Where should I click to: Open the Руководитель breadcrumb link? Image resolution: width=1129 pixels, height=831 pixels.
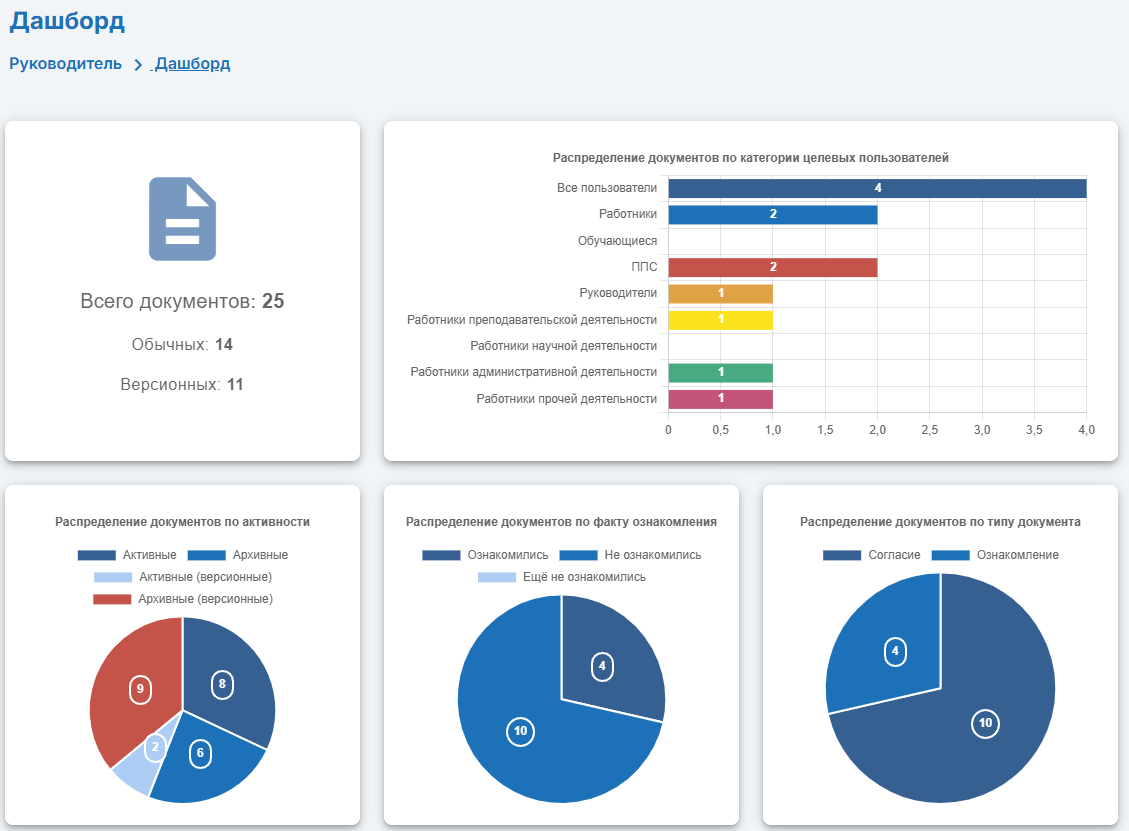tap(65, 64)
